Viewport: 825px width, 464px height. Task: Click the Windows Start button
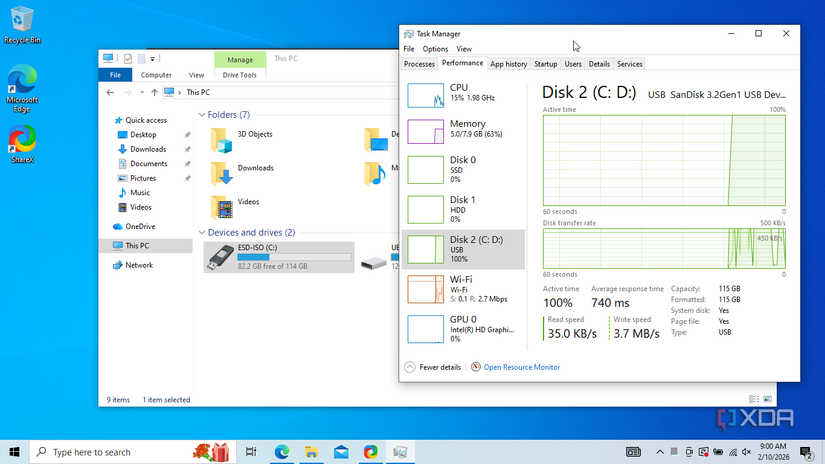(14, 452)
